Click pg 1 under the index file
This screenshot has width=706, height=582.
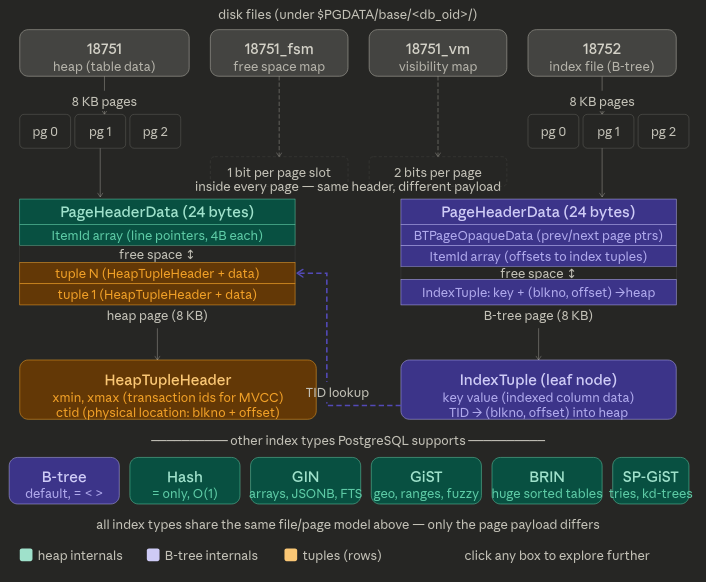608,131
